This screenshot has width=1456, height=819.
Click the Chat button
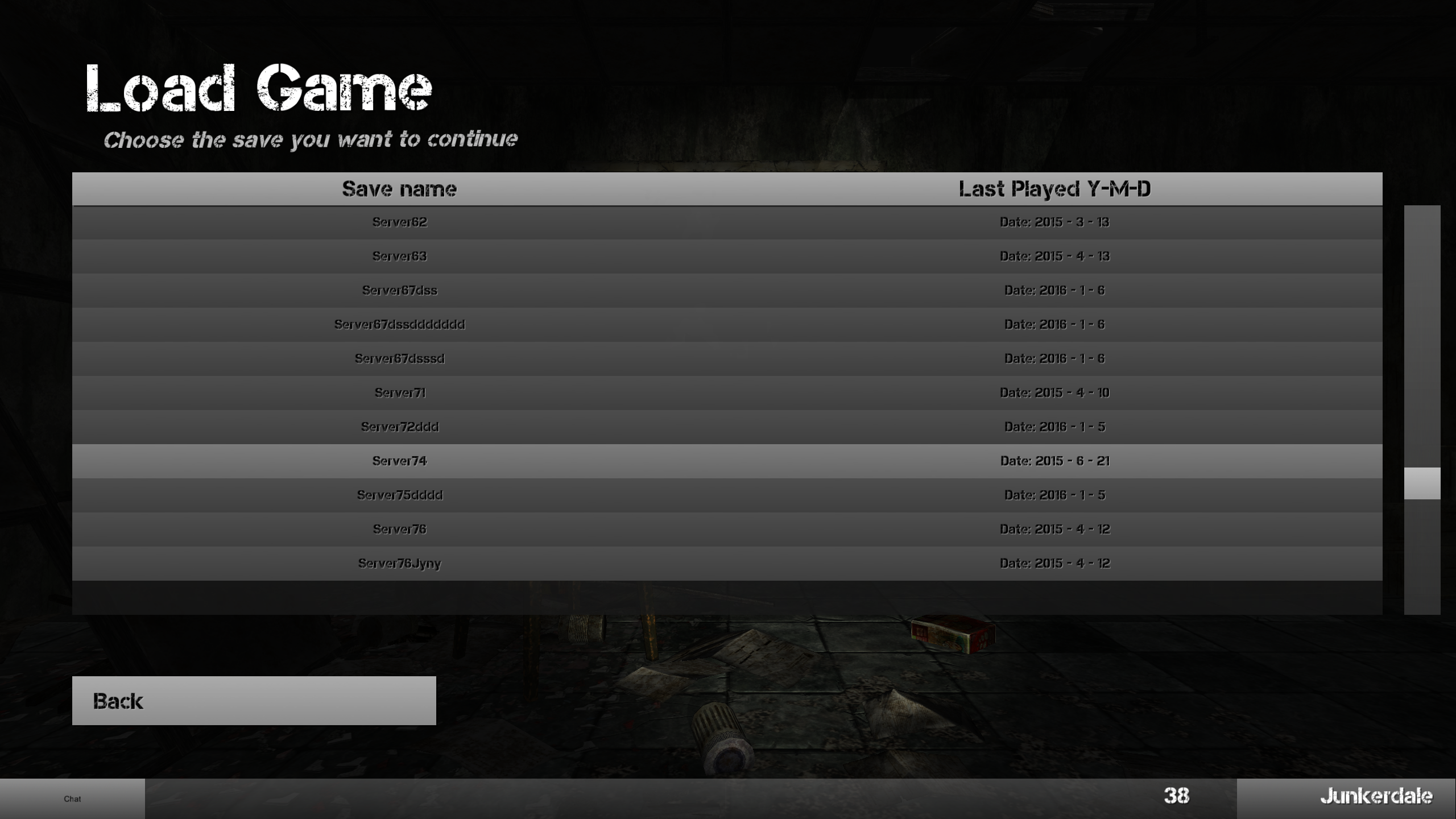tap(72, 798)
